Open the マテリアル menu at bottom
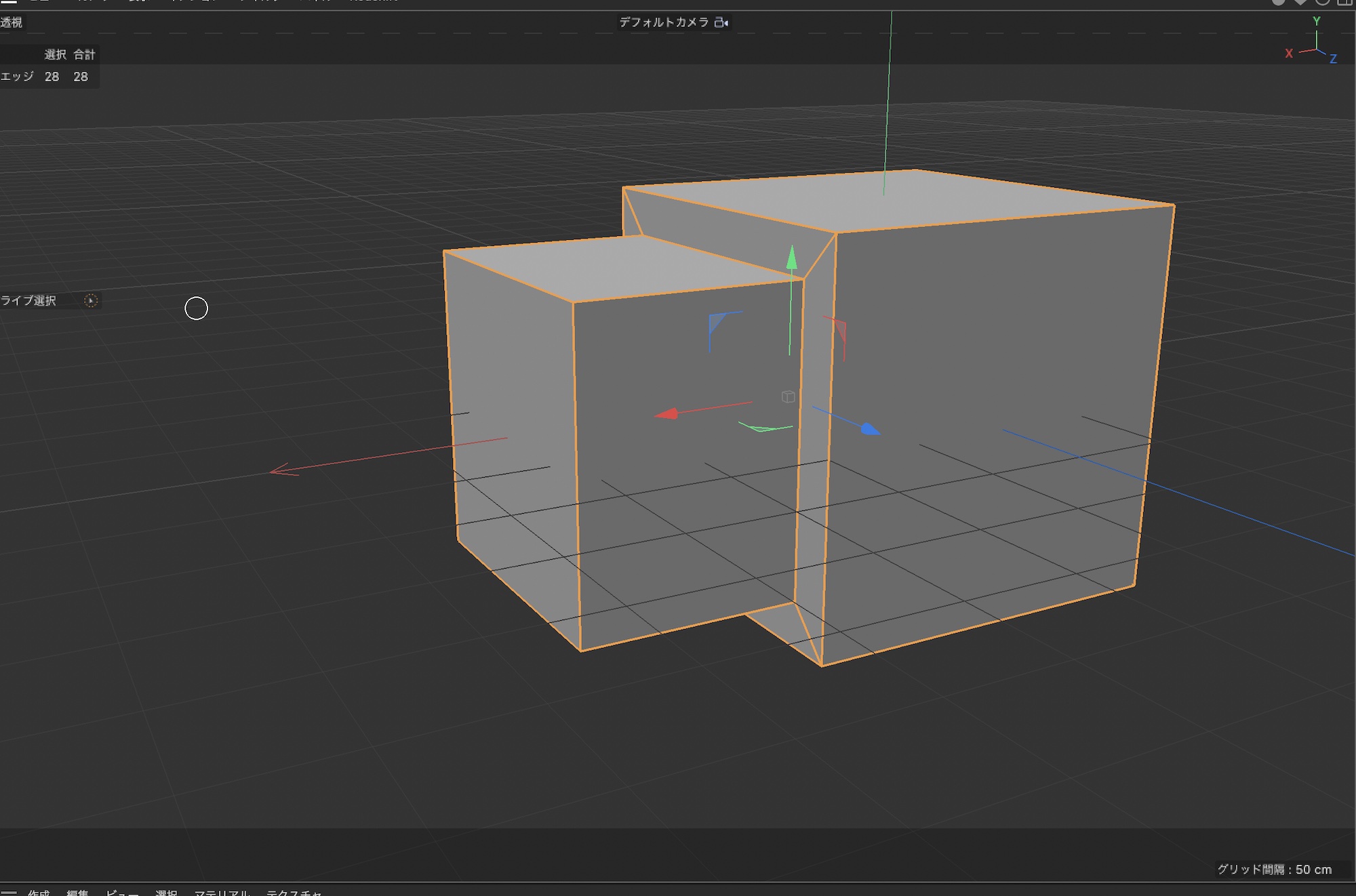The height and width of the screenshot is (896, 1356). coord(222,892)
